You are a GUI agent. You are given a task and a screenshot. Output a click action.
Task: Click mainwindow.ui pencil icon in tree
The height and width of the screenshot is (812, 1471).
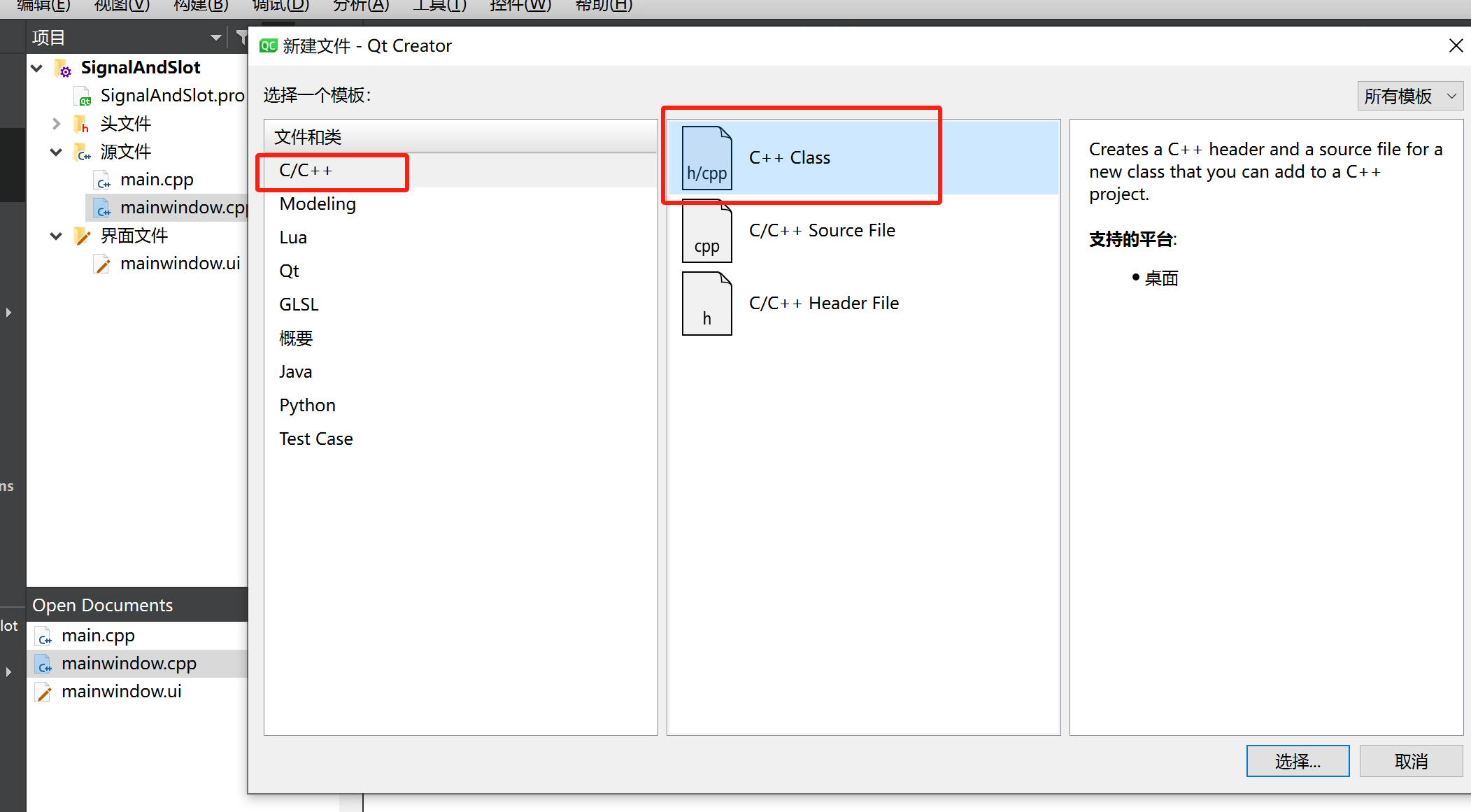(103, 264)
